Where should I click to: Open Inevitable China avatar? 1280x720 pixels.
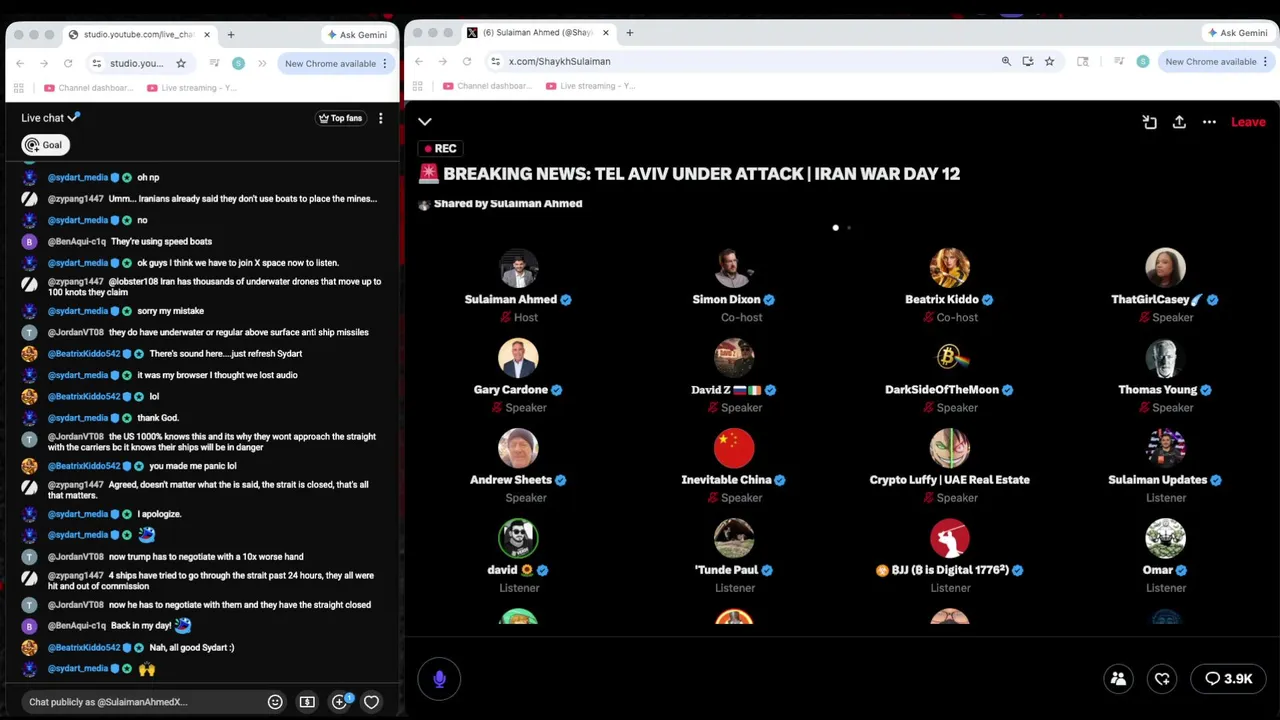coord(734,448)
